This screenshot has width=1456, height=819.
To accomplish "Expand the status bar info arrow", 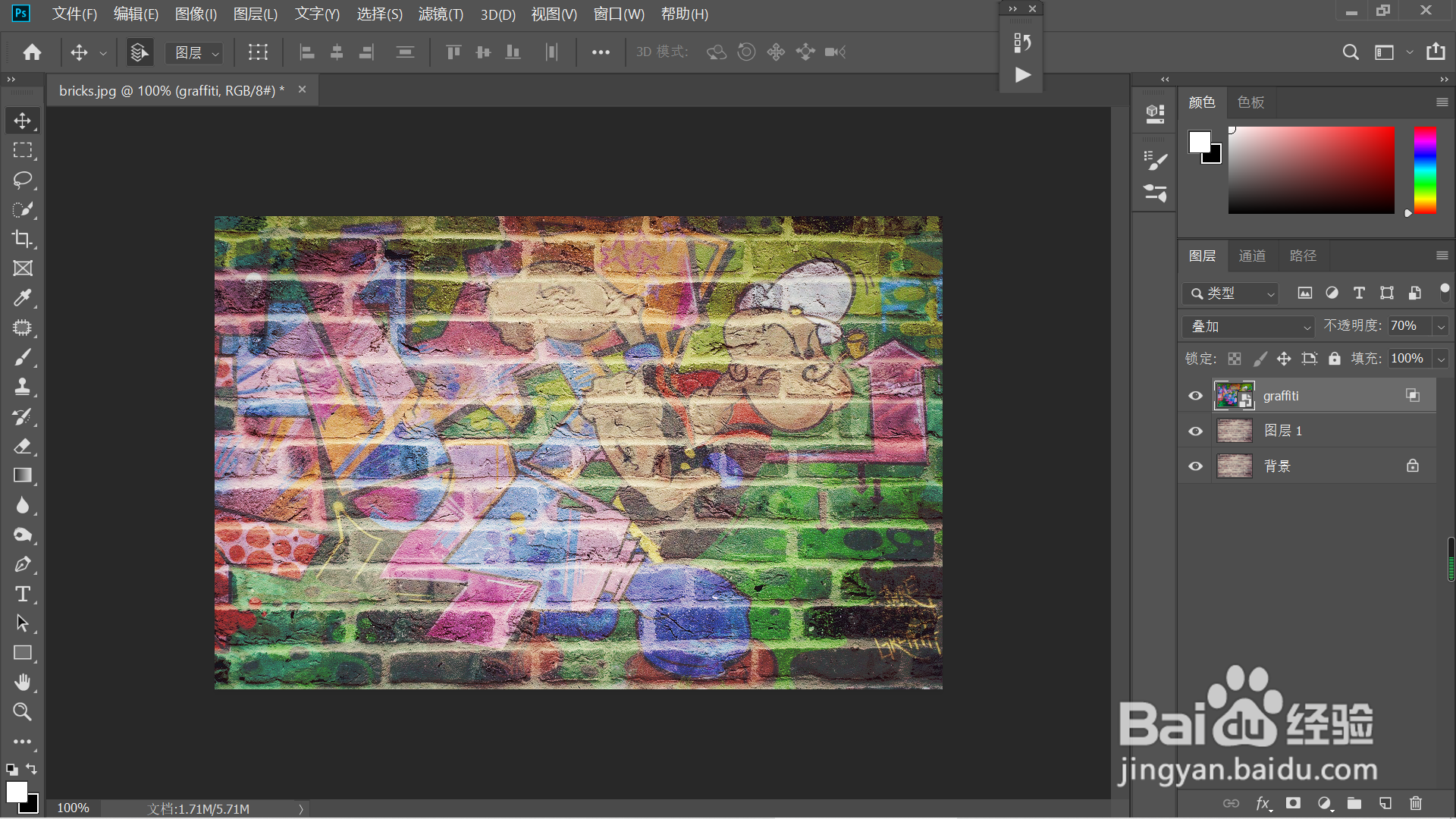I will [x=301, y=809].
